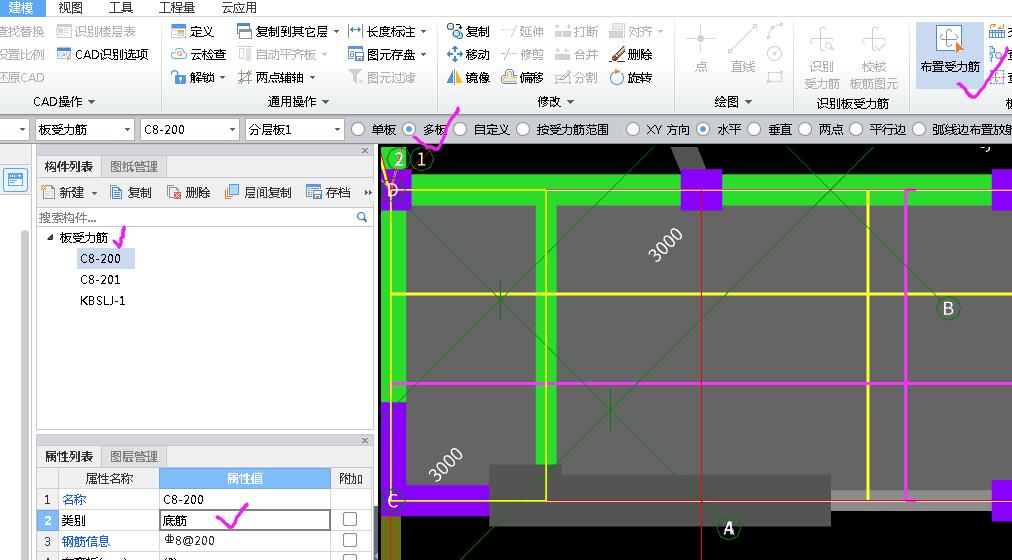Tick 附加 checkbox for 钢筋信息 row
Image resolution: width=1012 pixels, height=560 pixels.
pos(350,540)
